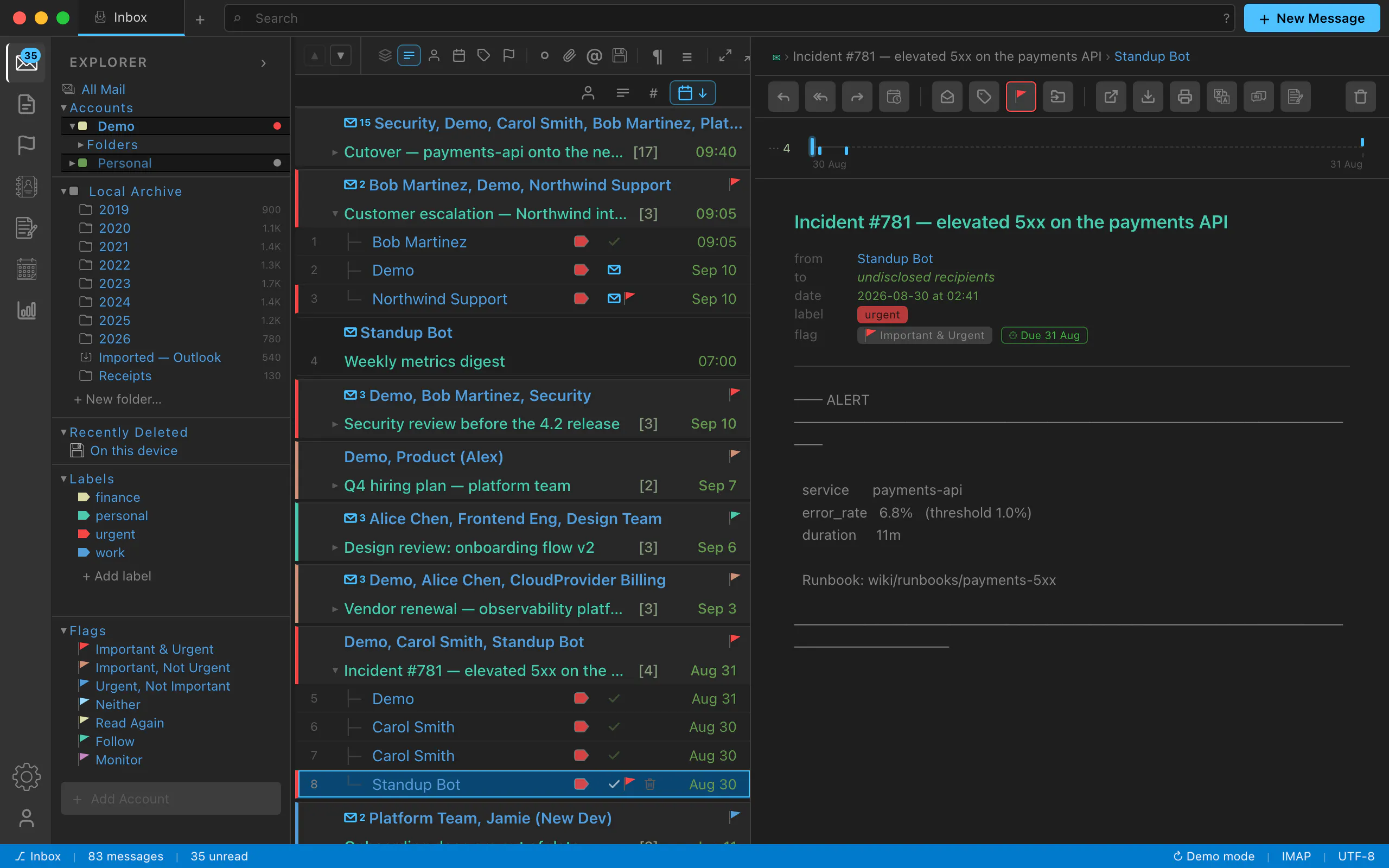This screenshot has width=1389, height=868.
Task: Click the Reply arrow icon in message toolbar
Action: (x=783, y=97)
